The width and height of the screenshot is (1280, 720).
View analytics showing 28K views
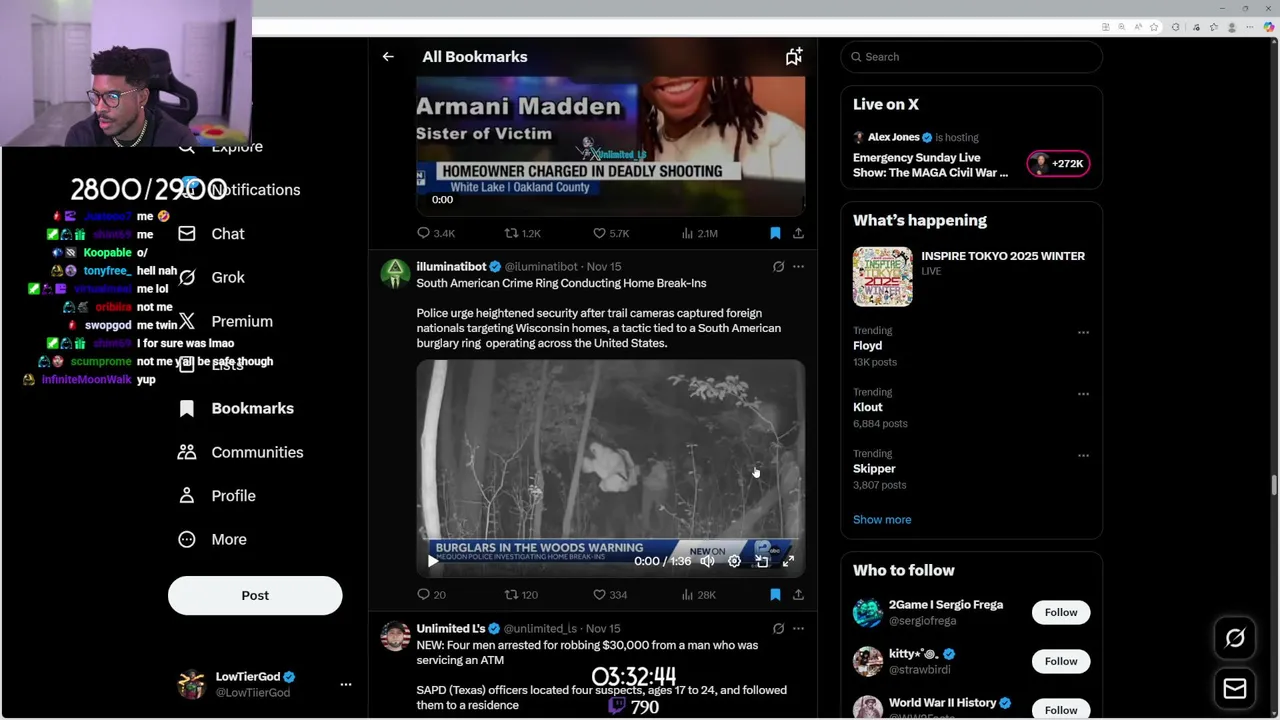(698, 595)
